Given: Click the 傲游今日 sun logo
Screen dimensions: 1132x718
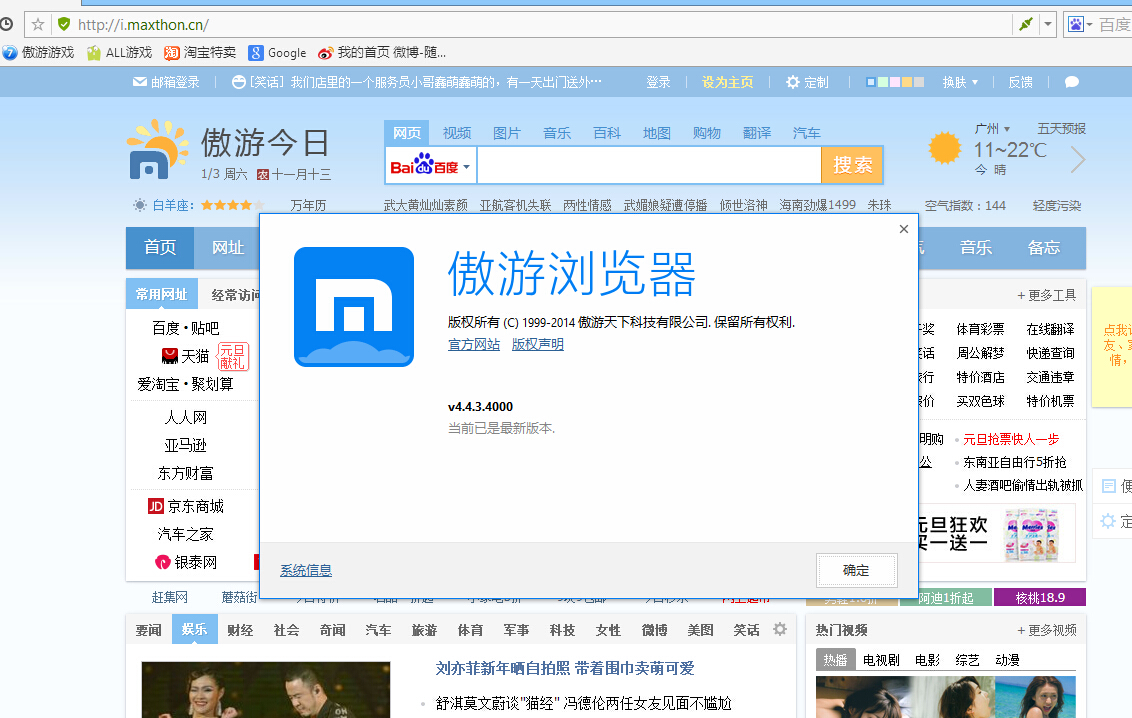Looking at the screenshot, I should [x=157, y=149].
